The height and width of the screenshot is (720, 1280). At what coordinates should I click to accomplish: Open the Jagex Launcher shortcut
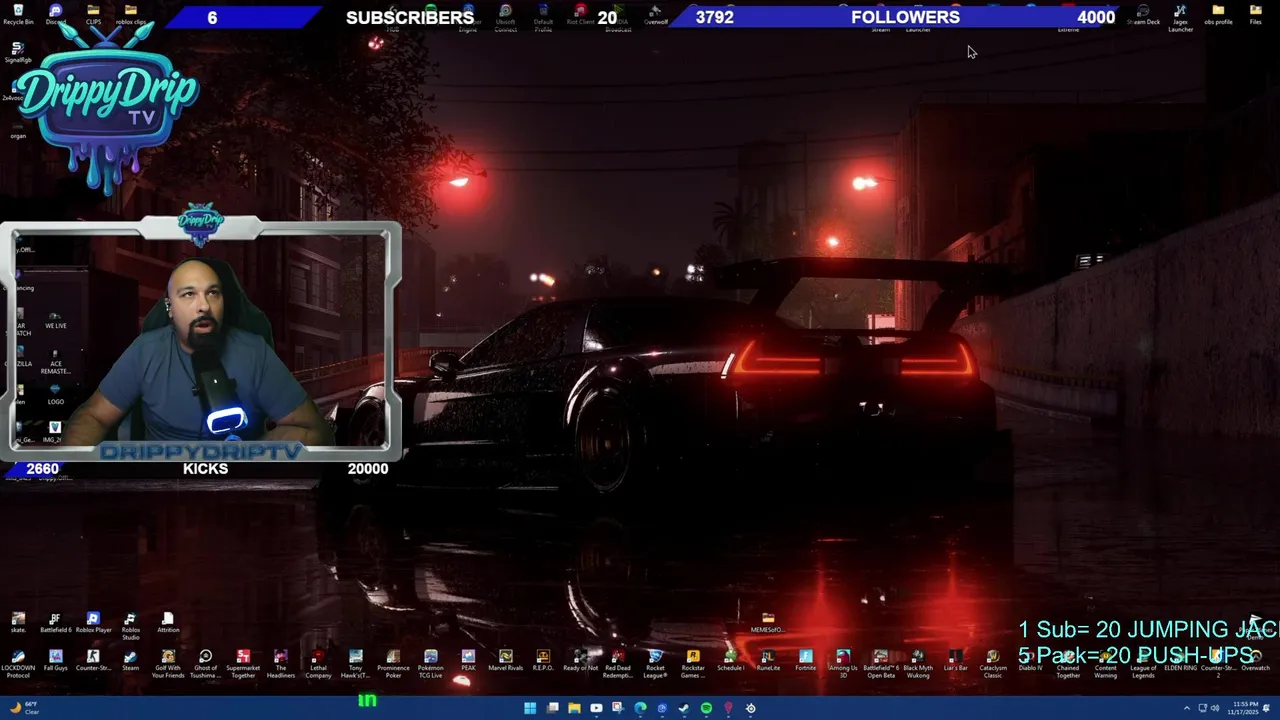[x=1180, y=18]
